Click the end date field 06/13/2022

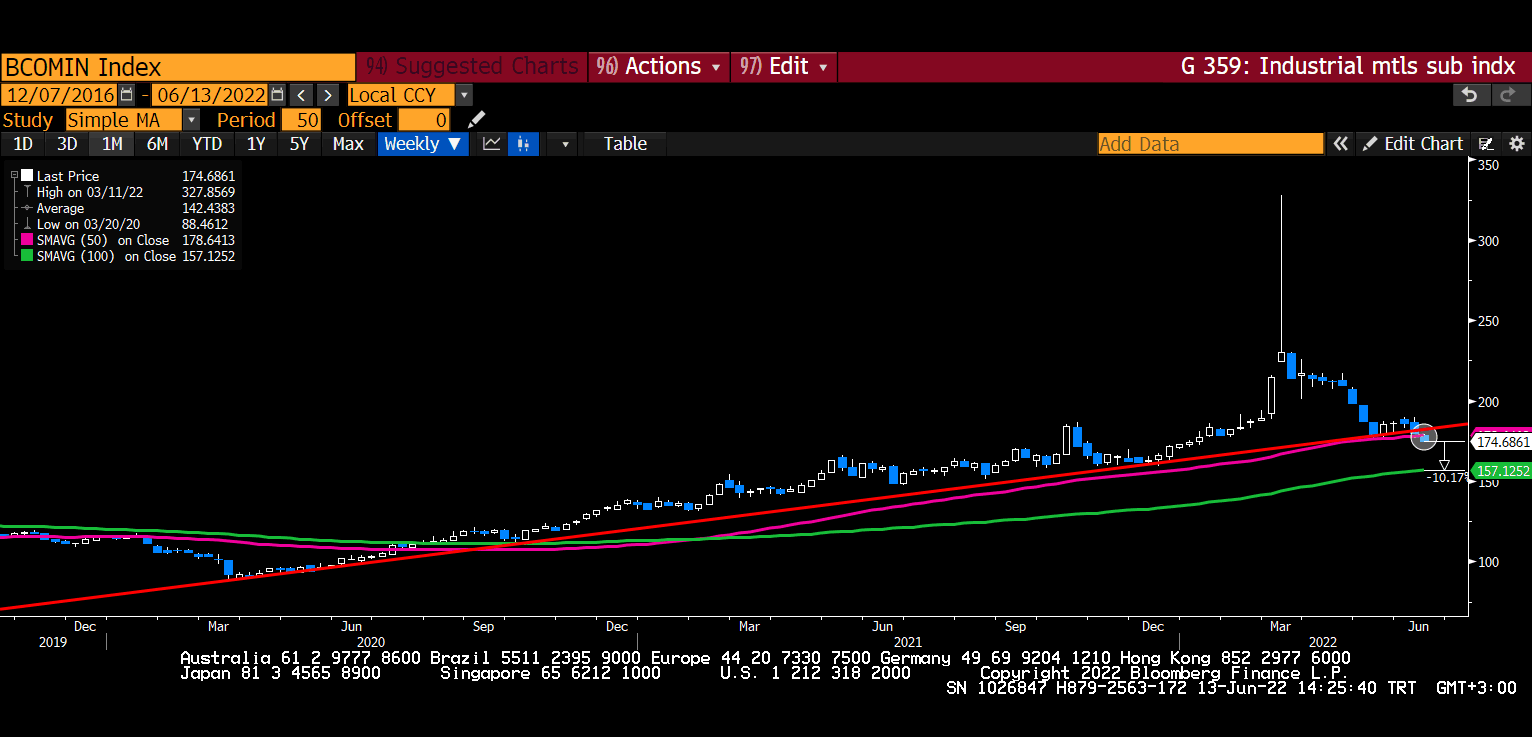pos(210,95)
